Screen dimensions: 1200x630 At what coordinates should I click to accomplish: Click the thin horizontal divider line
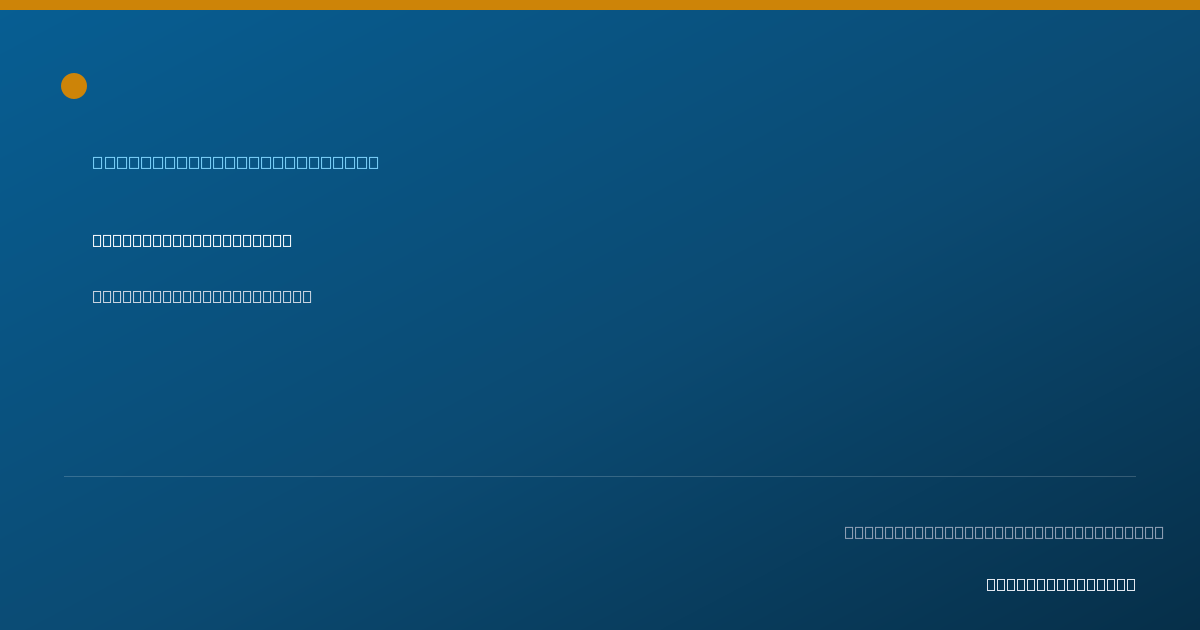(600, 476)
